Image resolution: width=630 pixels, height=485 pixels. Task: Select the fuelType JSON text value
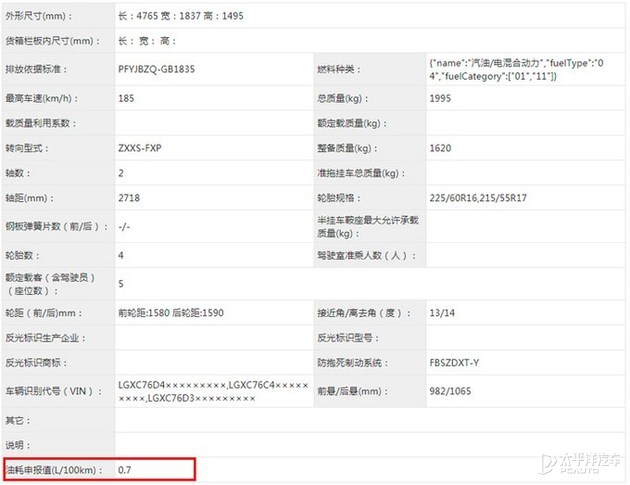(x=516, y=69)
